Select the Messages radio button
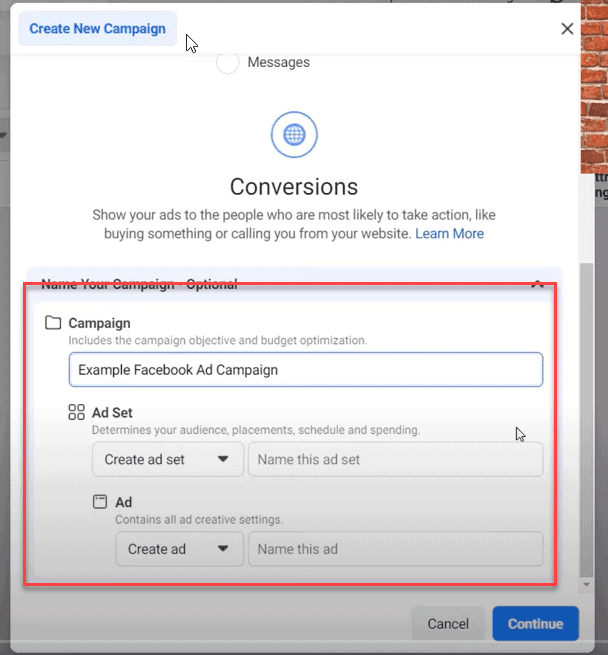 (x=228, y=63)
